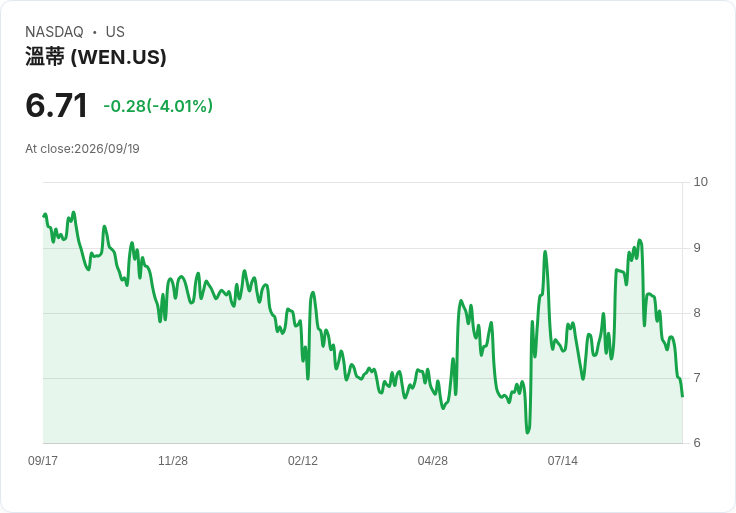Click the -0.28(-4.01%) change value
The width and height of the screenshot is (736, 513).
158,106
